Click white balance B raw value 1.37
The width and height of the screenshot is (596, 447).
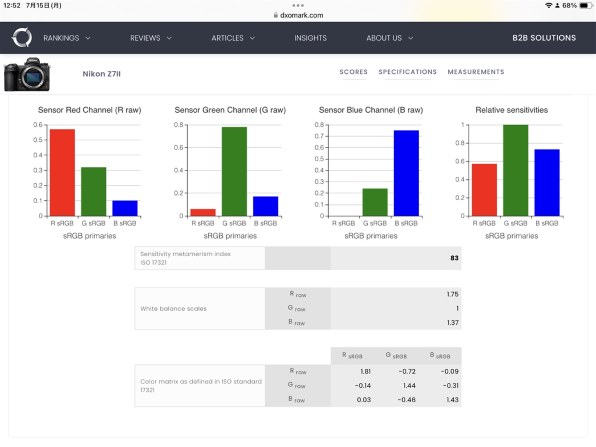[452, 322]
